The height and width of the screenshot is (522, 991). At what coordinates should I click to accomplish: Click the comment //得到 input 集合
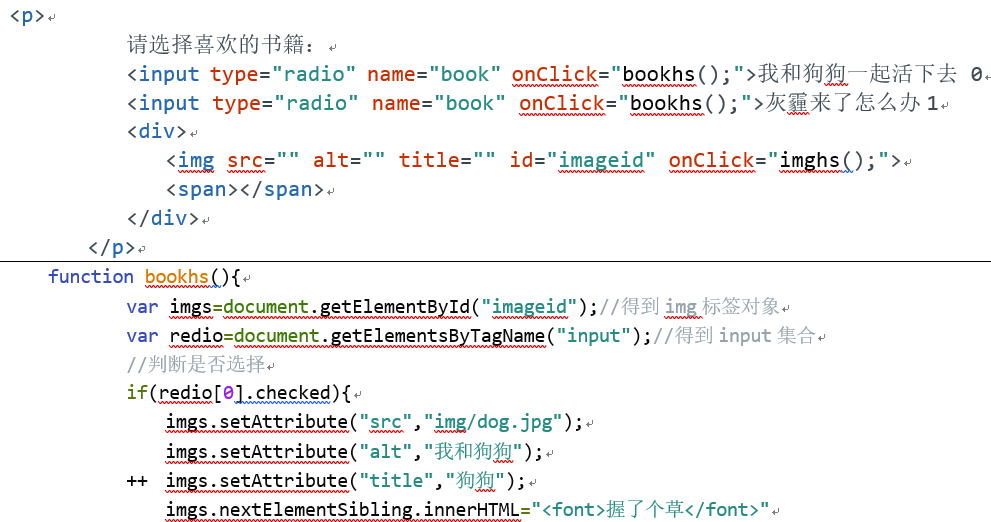(x=734, y=336)
